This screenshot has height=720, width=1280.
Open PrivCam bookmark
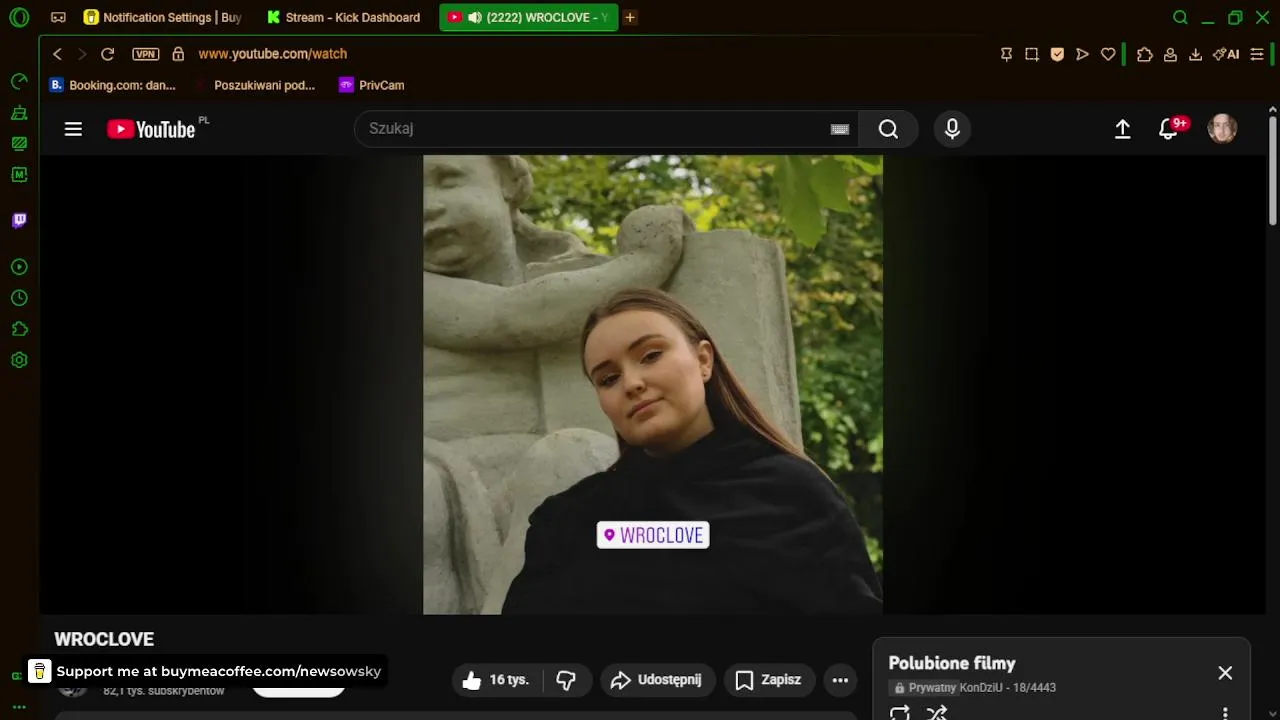372,85
